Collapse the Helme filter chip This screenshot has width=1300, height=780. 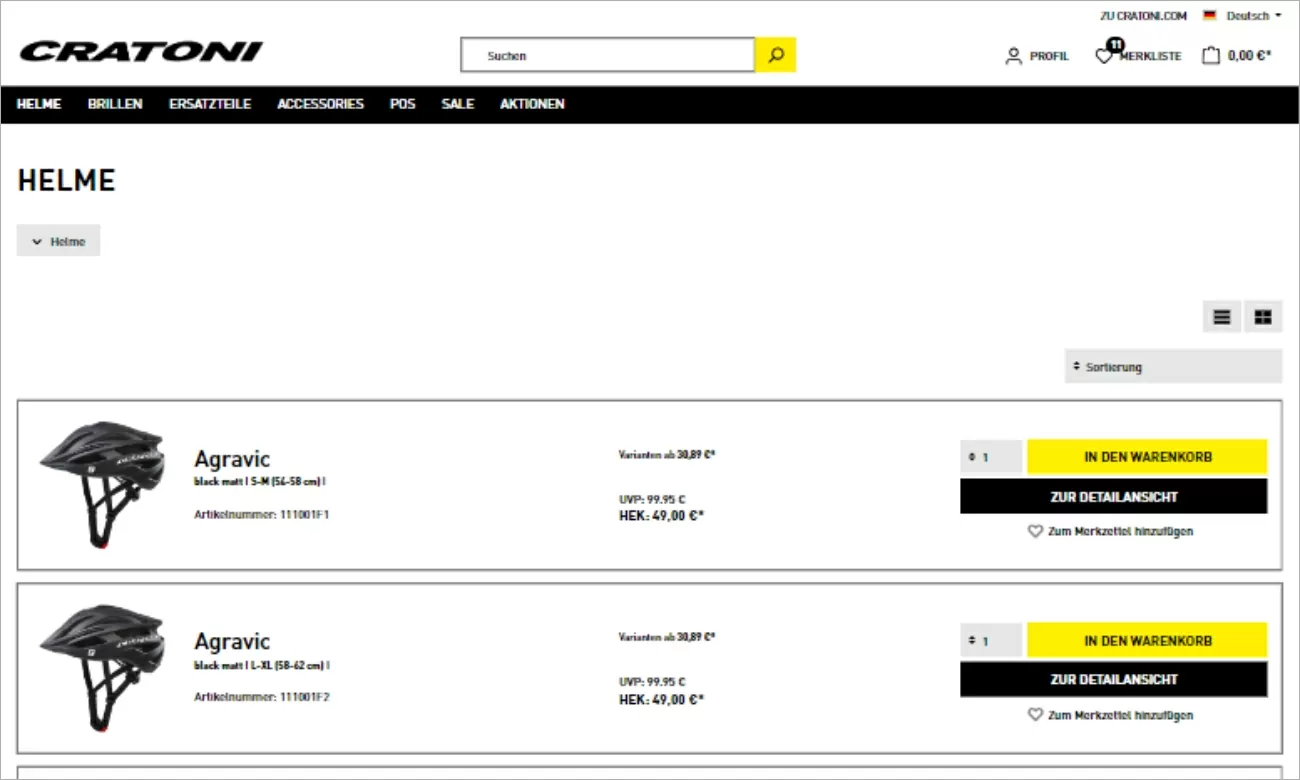pos(58,240)
